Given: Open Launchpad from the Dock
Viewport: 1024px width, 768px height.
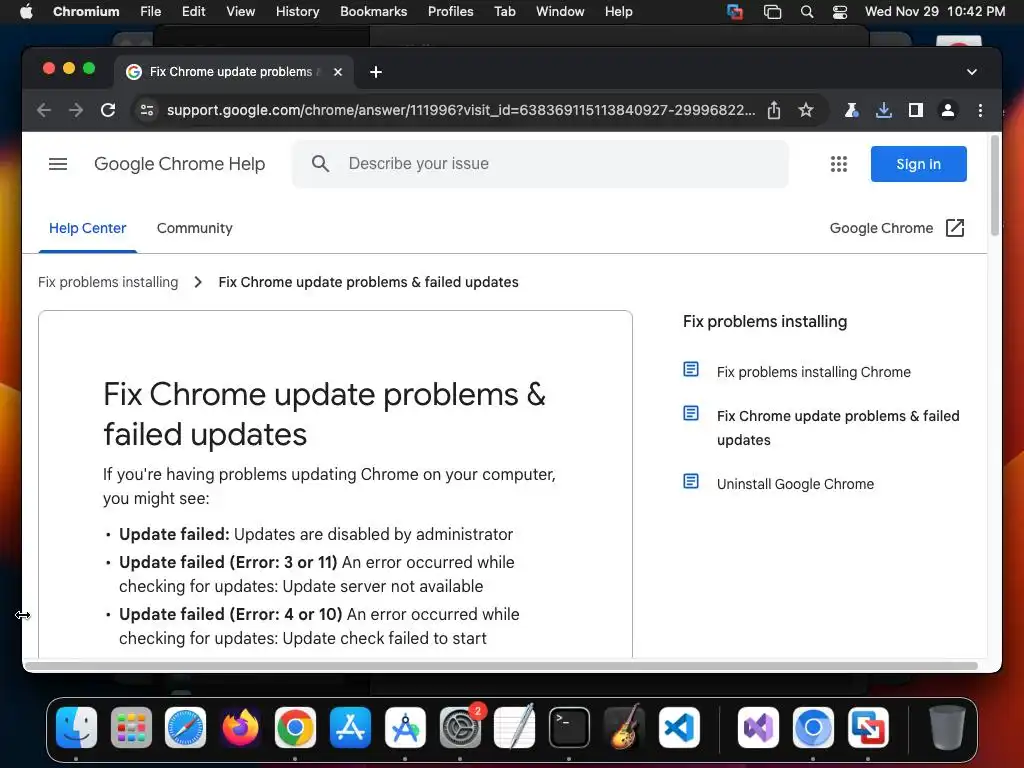Looking at the screenshot, I should click(x=131, y=727).
